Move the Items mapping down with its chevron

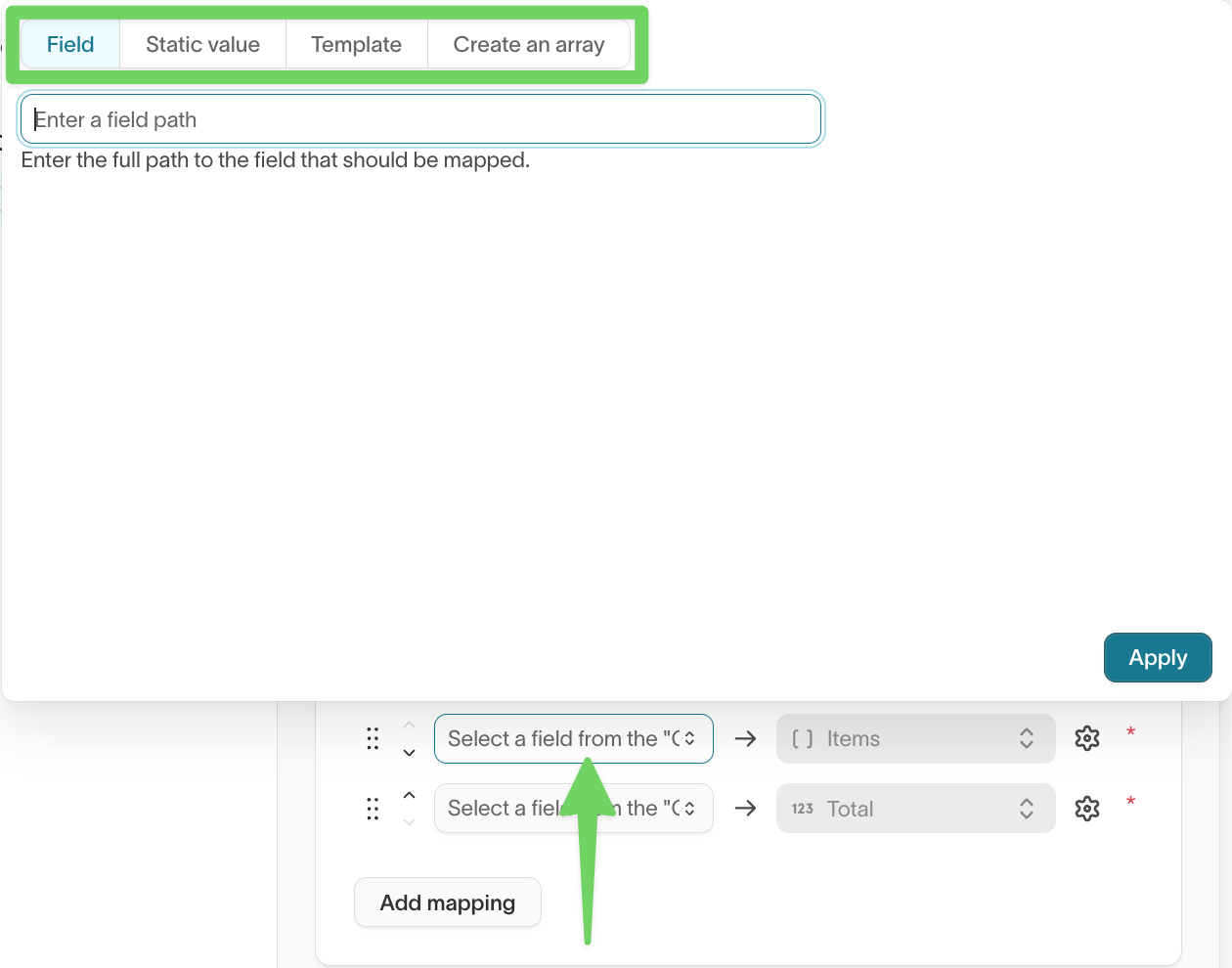[409, 752]
